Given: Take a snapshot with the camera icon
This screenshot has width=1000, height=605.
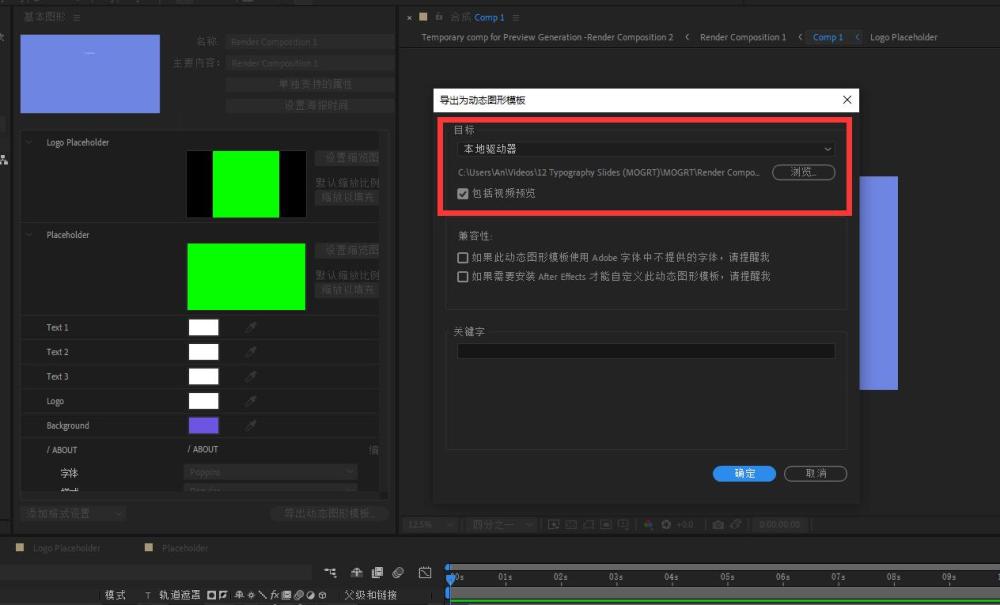Looking at the screenshot, I should pyautogui.click(x=718, y=525).
